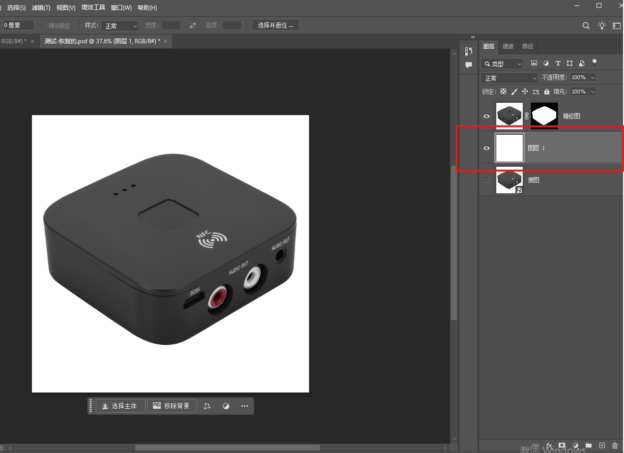Screen dimensions: 624x453
Task: Click the delete layer trash icon
Action: pos(614,444)
